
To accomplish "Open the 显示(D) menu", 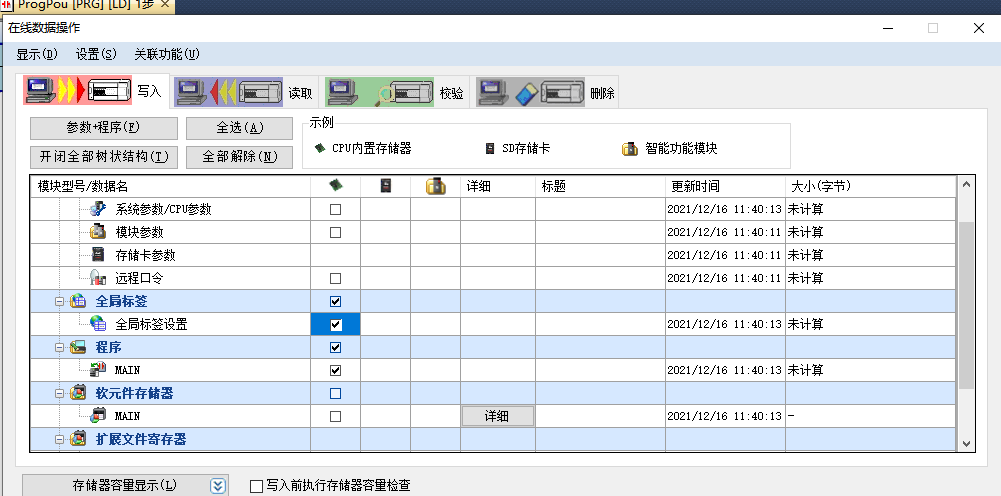I will [x=37, y=54].
